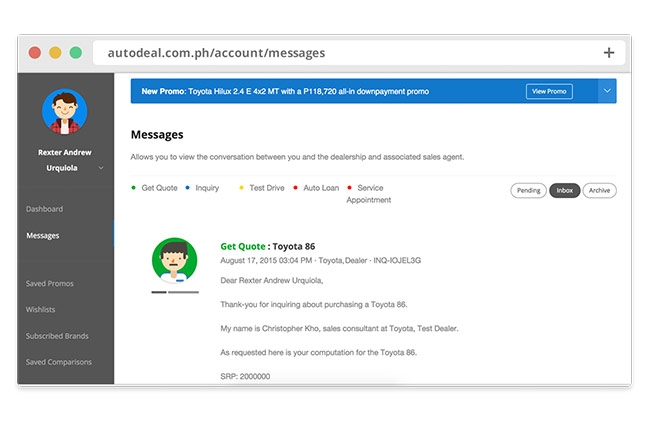Click the 'Dear Rexter Andrew Urquiola' line

click(x=272, y=280)
